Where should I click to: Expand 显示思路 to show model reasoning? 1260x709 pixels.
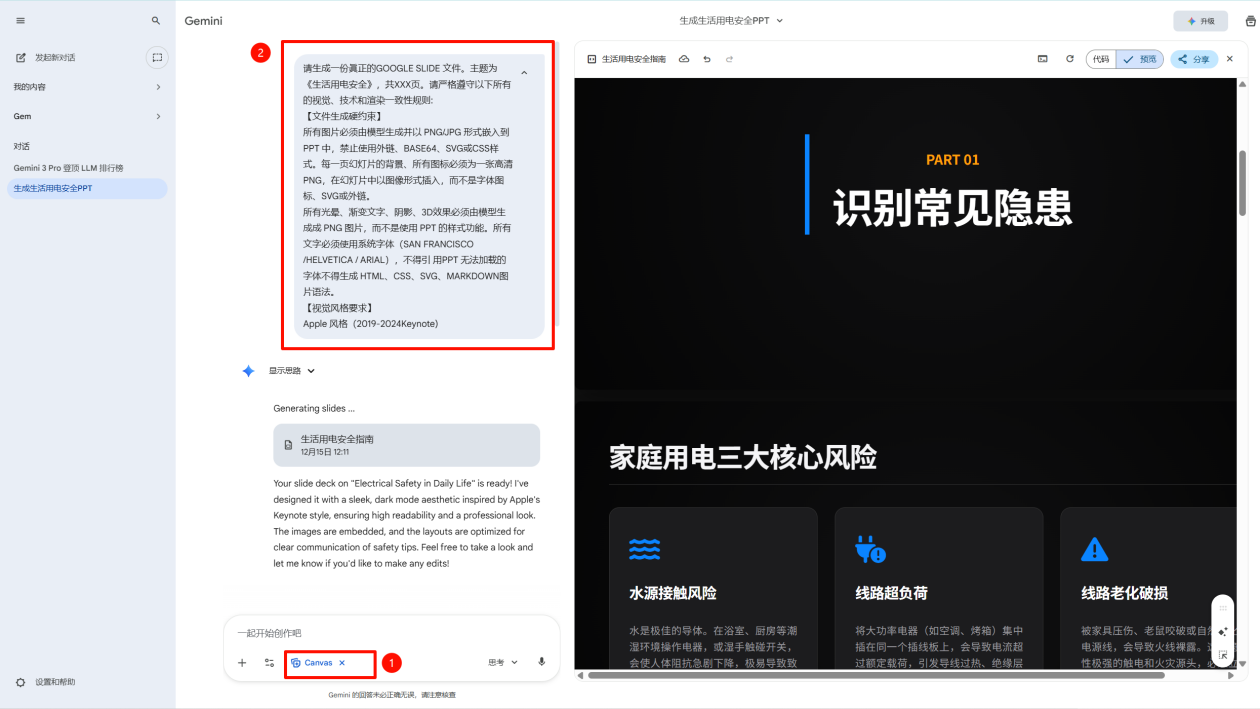tap(290, 370)
